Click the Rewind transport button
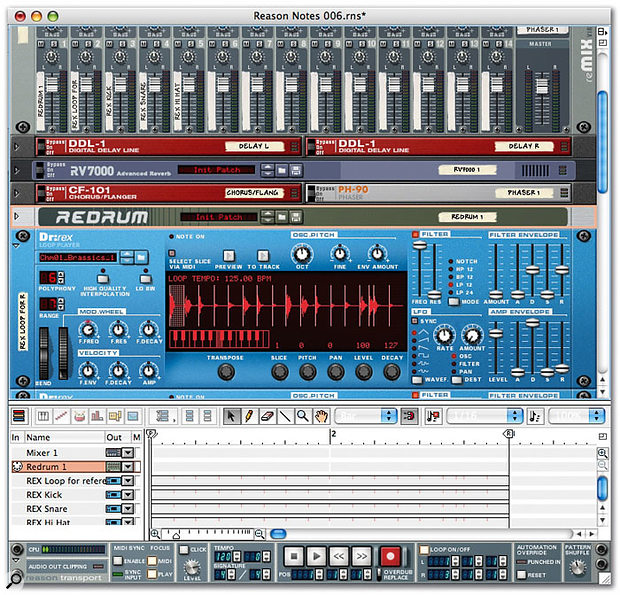 point(339,556)
